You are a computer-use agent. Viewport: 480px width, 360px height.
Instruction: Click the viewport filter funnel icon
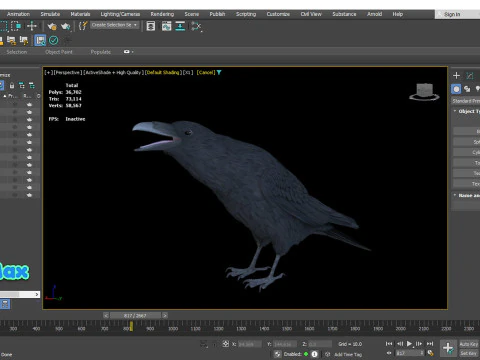(x=219, y=72)
